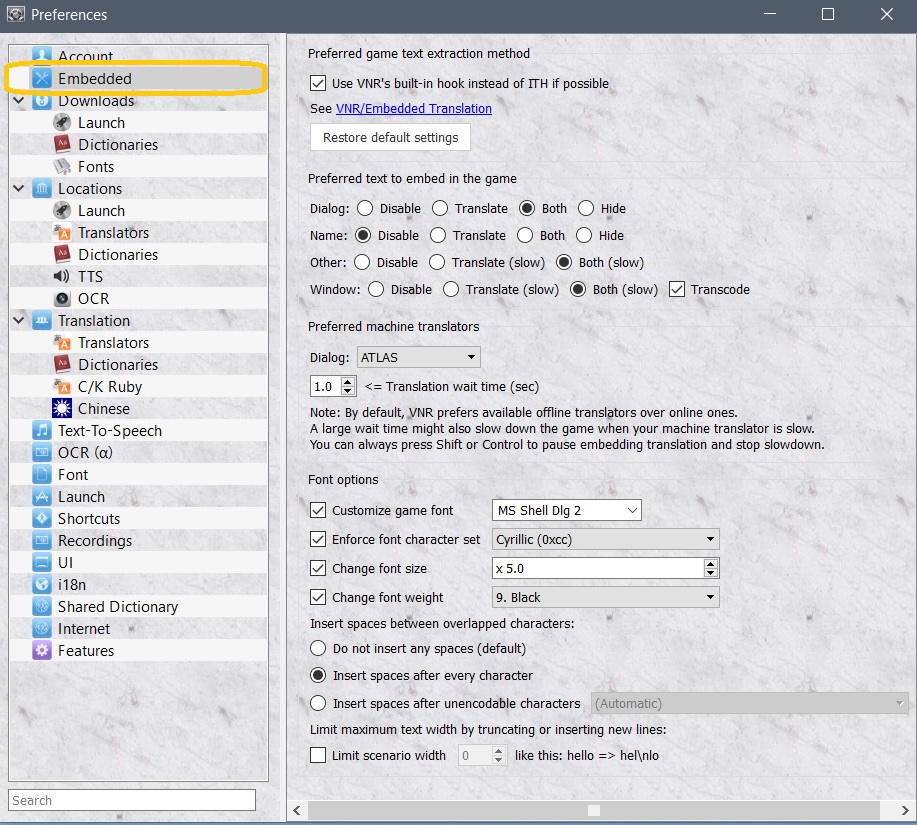Click the Shortcuts icon in sidebar
This screenshot has width=917, height=825.
click(42, 519)
